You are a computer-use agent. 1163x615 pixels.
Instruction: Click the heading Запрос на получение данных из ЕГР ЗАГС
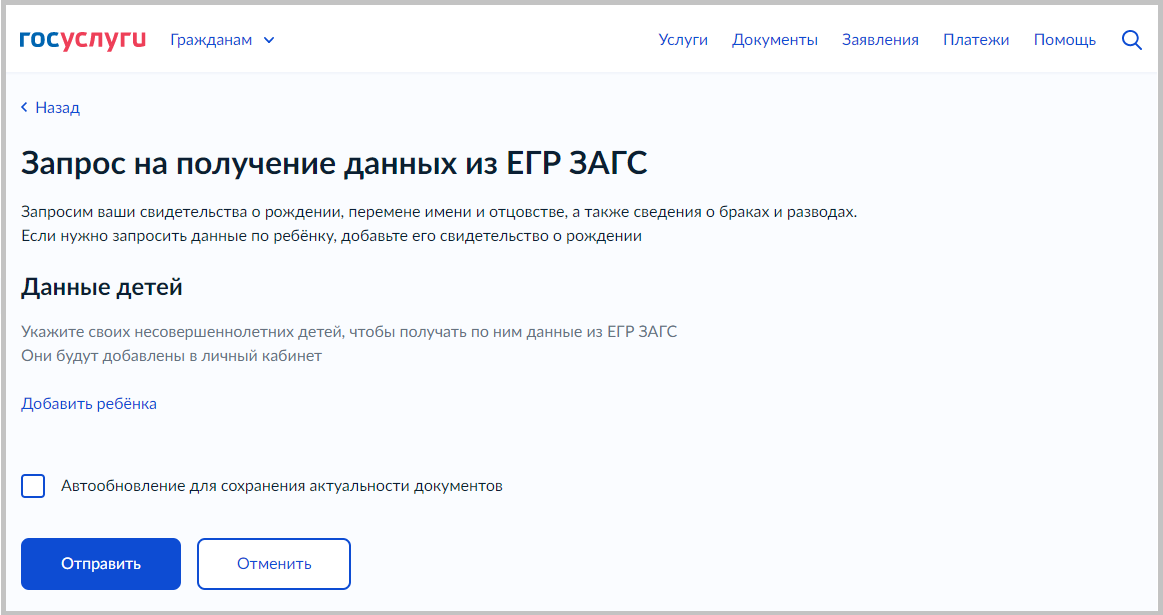pyautogui.click(x=335, y=163)
